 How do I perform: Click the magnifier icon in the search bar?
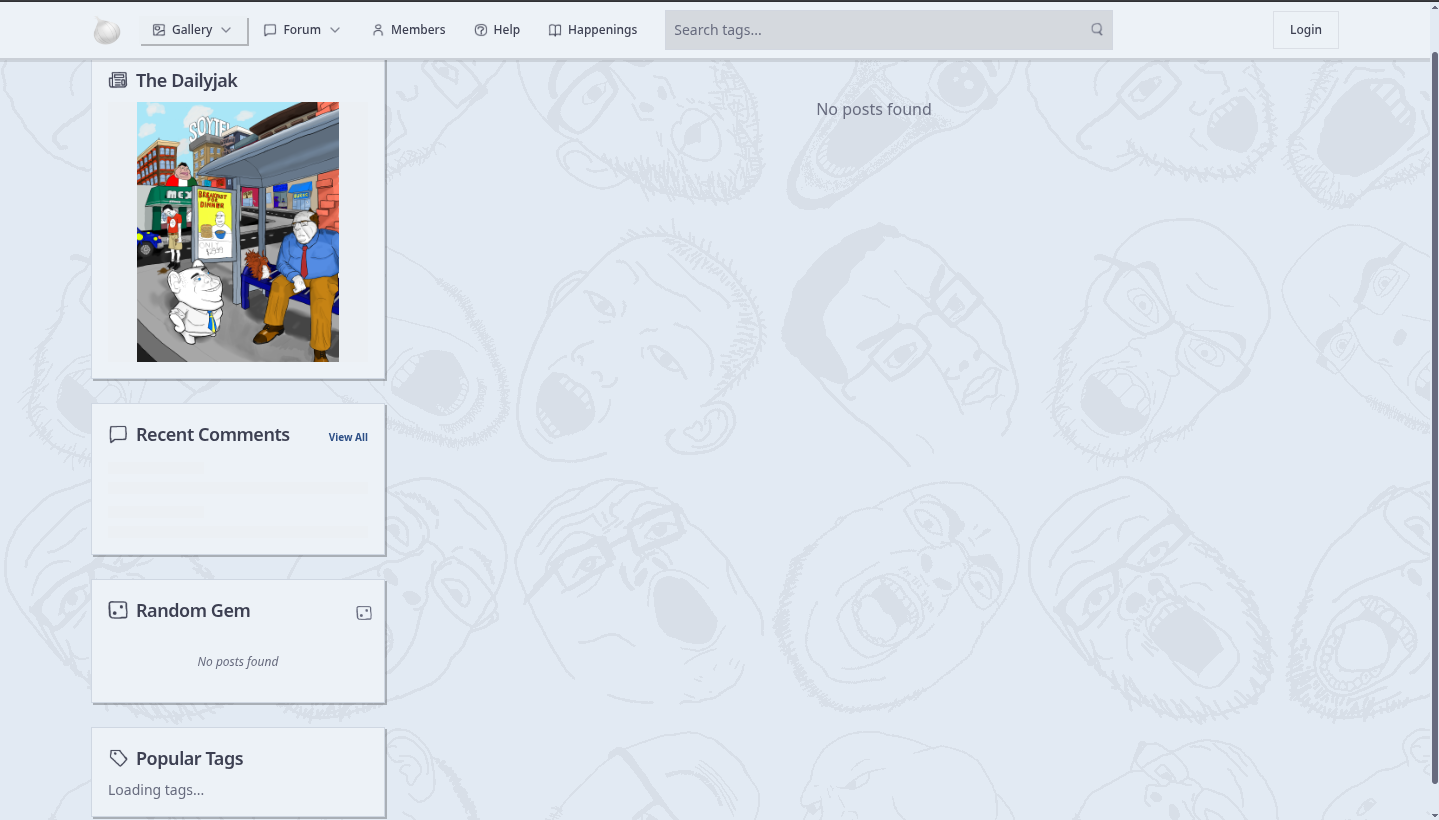(x=1097, y=30)
